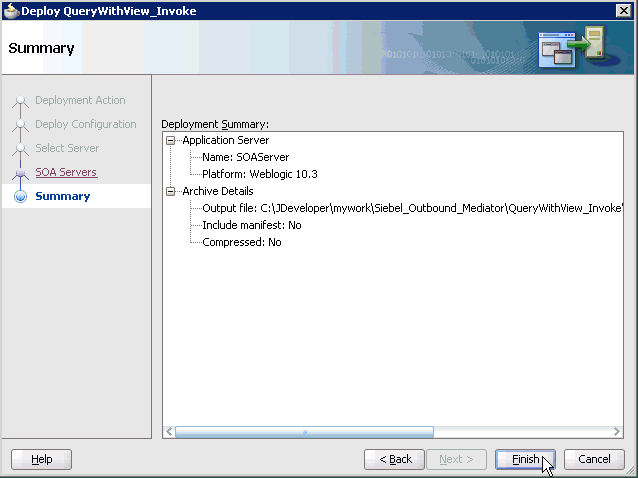Image resolution: width=638 pixels, height=478 pixels.
Task: Select the 'Include manifest: No' row
Action: pyautogui.click(x=251, y=225)
